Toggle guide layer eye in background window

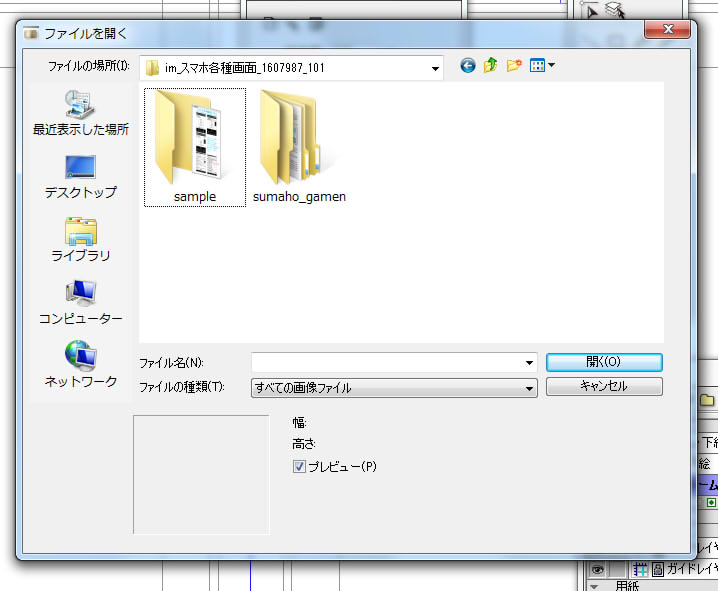click(597, 569)
